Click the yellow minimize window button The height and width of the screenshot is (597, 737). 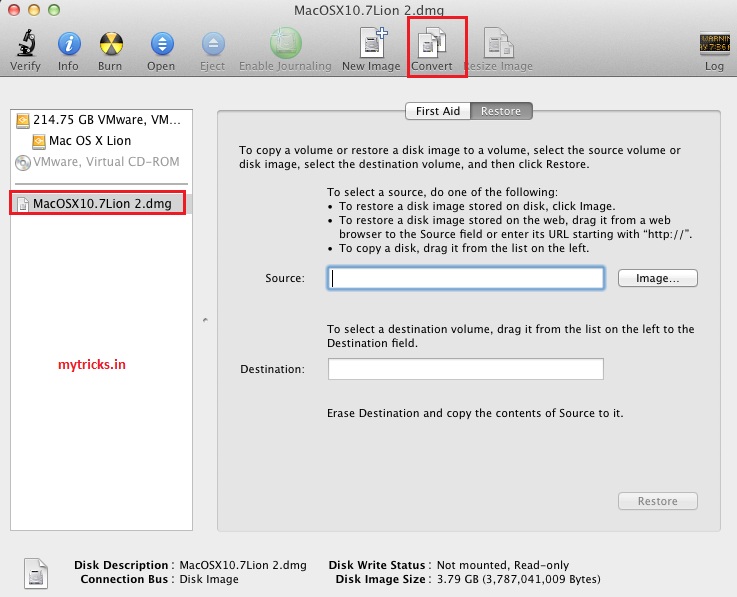point(34,9)
